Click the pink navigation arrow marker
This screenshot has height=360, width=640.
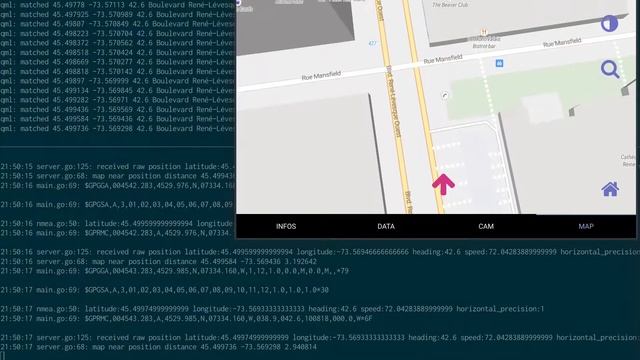pos(443,184)
